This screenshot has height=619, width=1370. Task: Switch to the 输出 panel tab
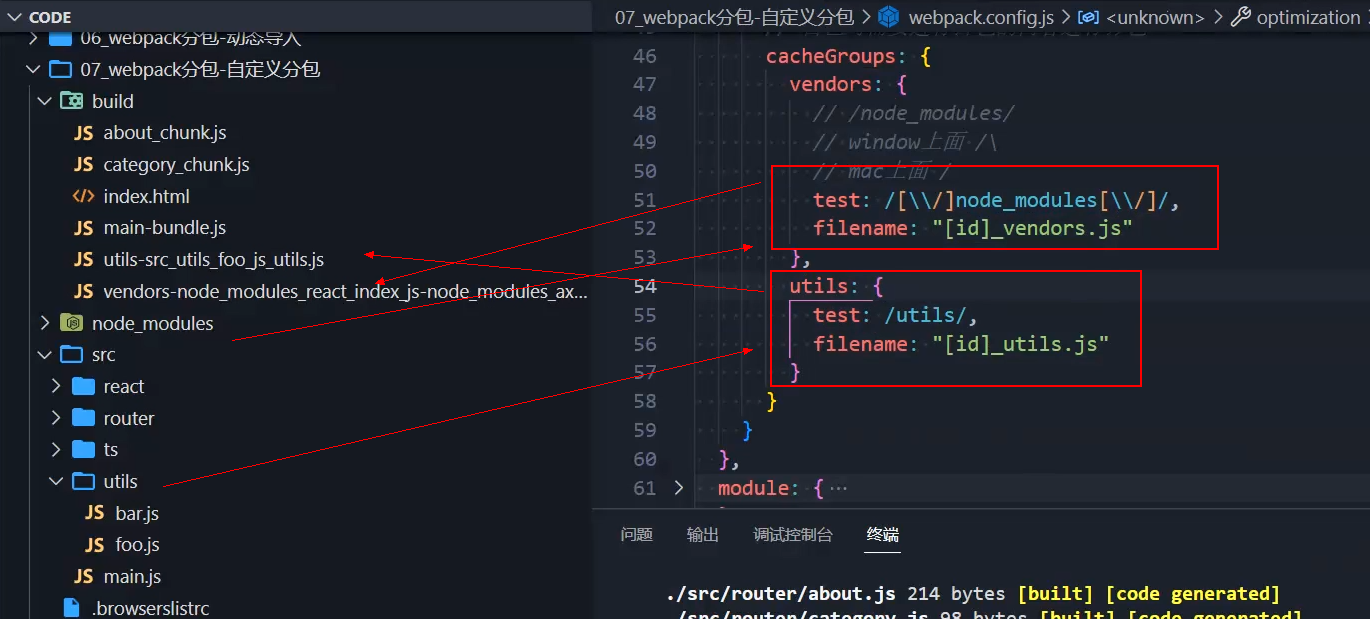(703, 535)
